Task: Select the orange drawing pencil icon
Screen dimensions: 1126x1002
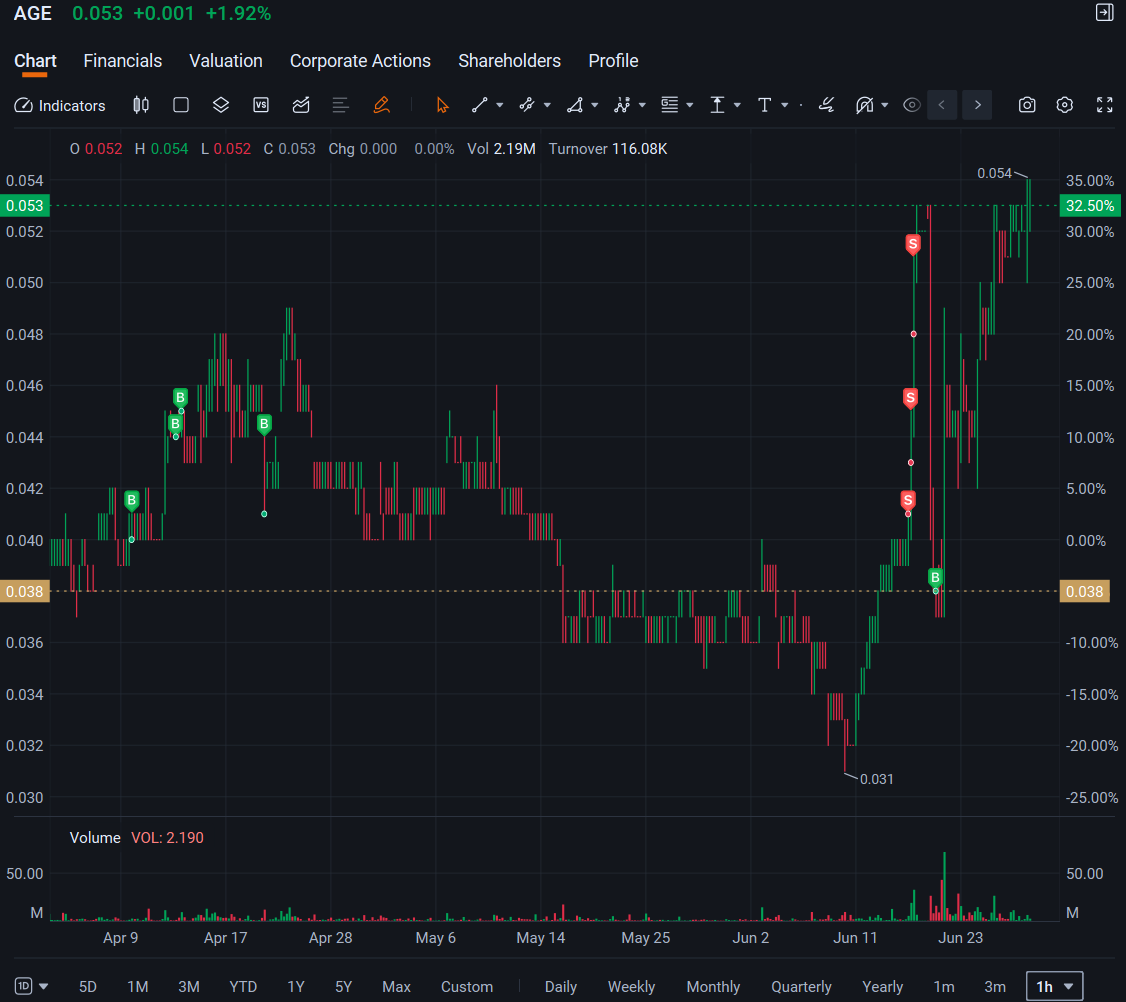Action: click(x=381, y=106)
